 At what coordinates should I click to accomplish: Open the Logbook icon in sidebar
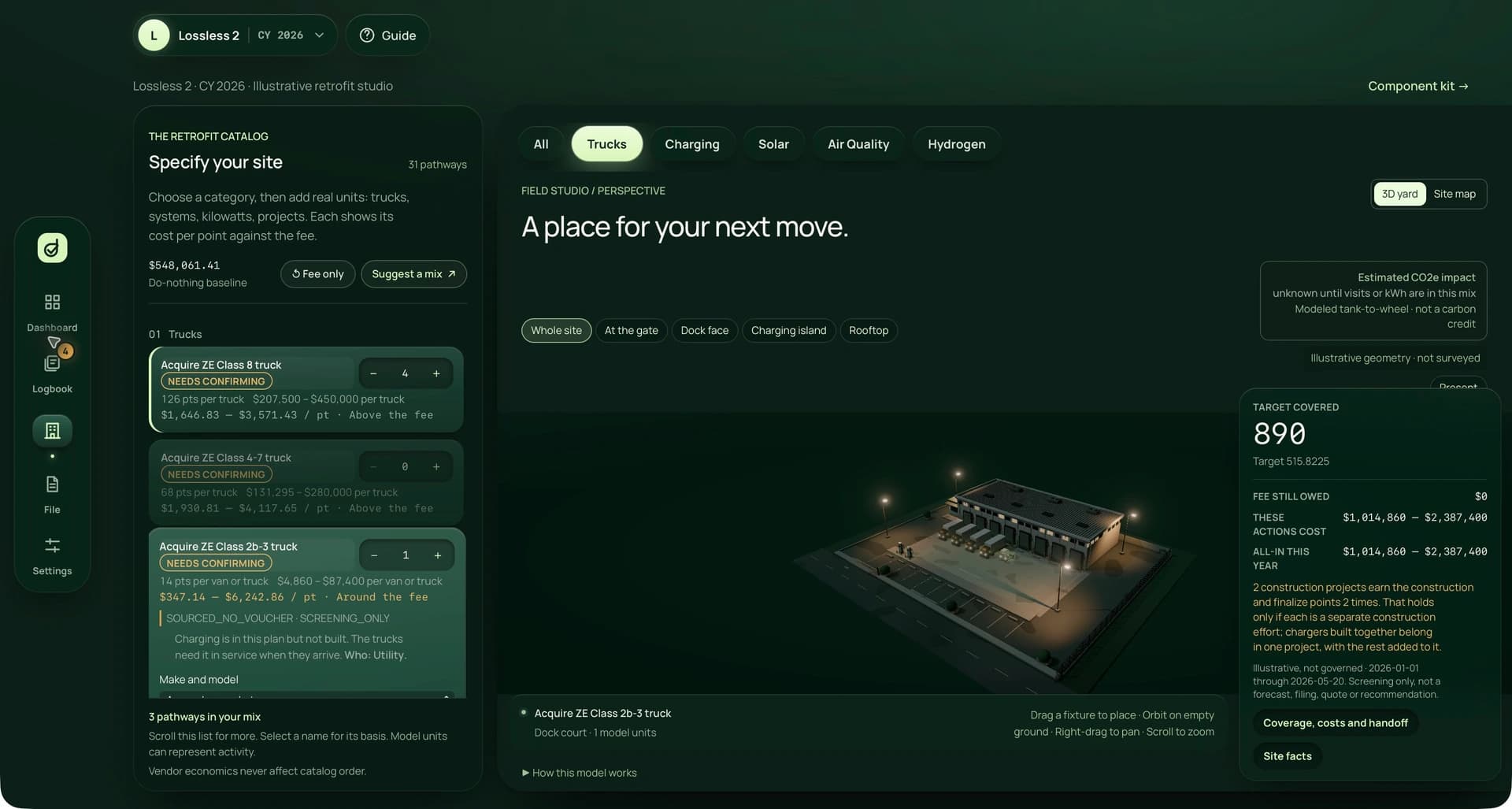coord(52,363)
